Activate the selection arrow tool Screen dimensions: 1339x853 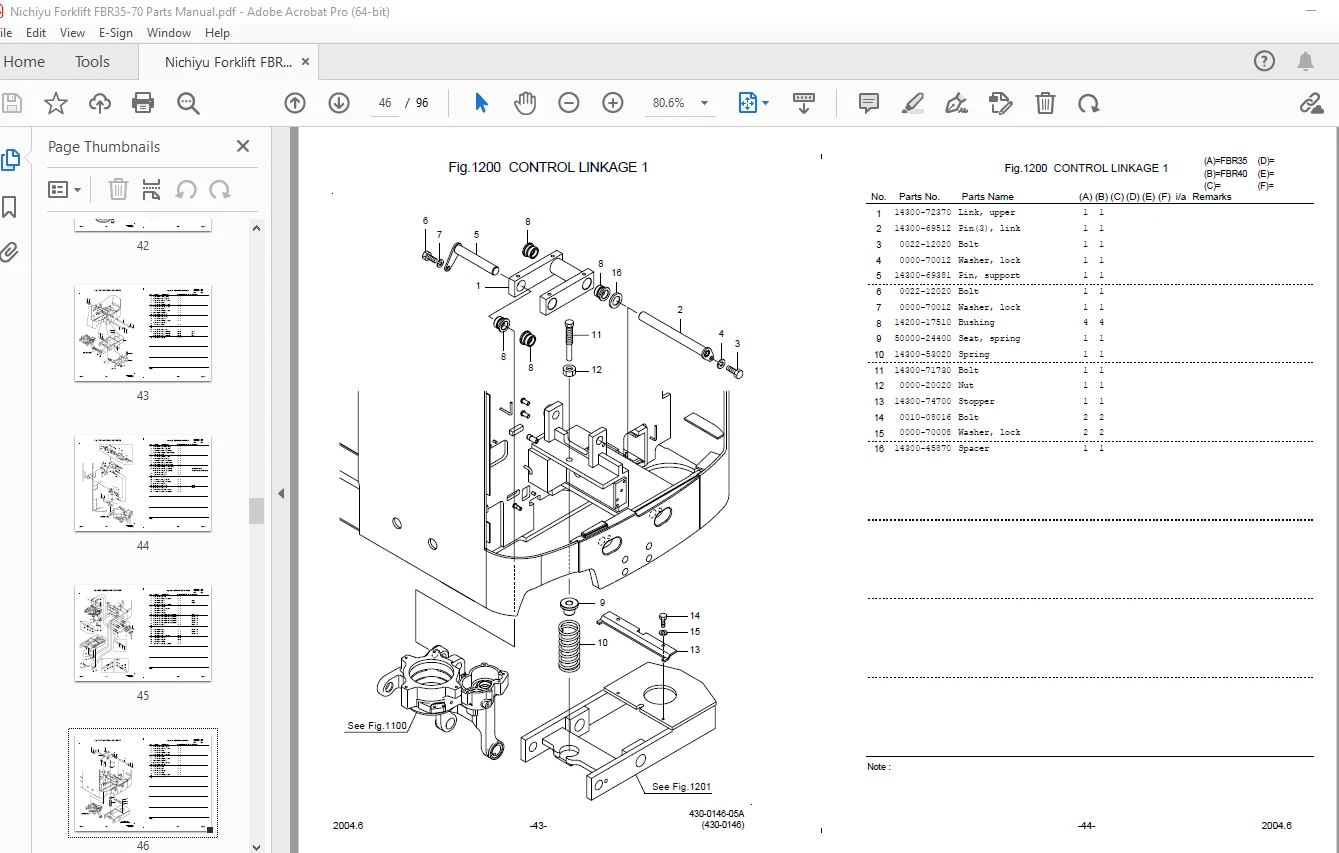click(481, 103)
